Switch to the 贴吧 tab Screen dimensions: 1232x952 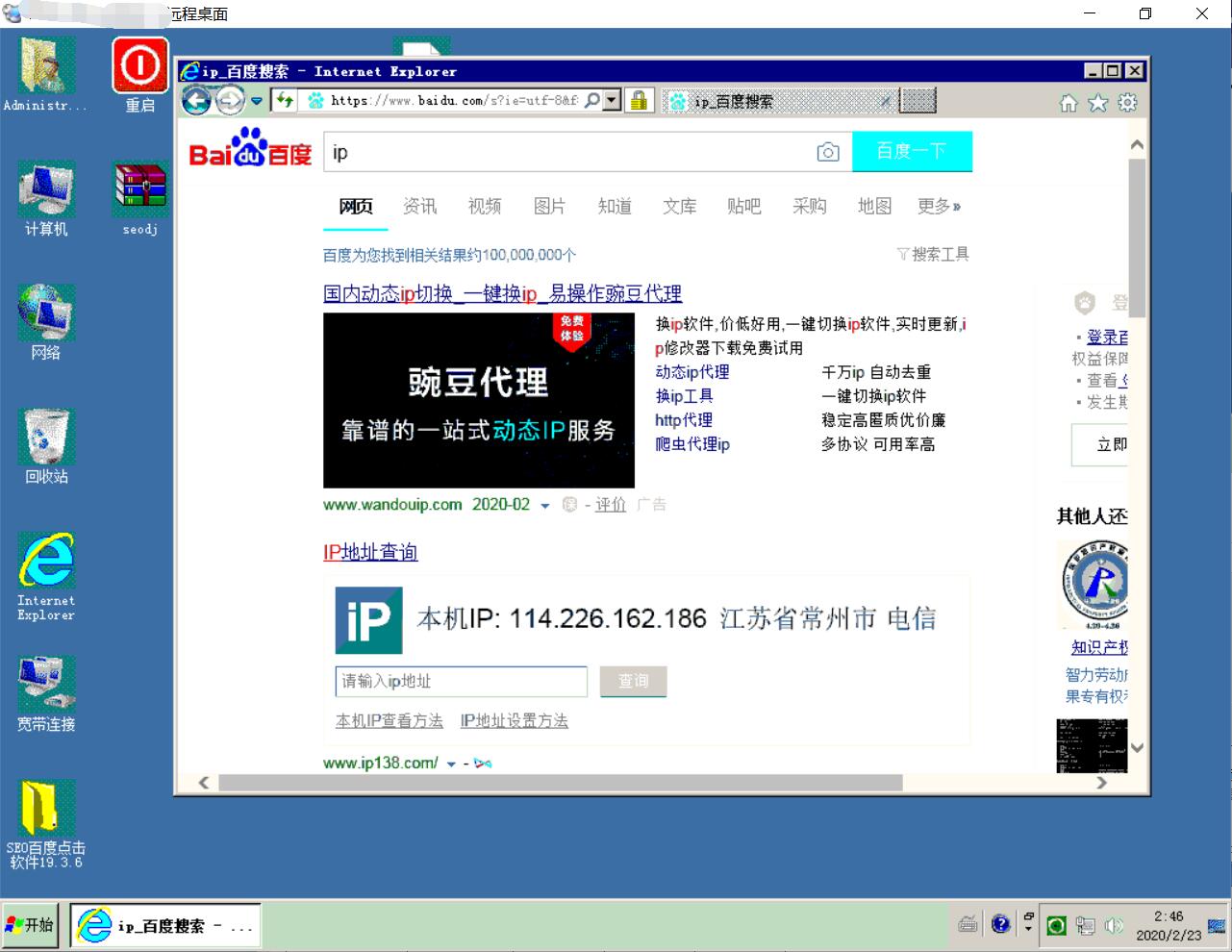(x=744, y=206)
